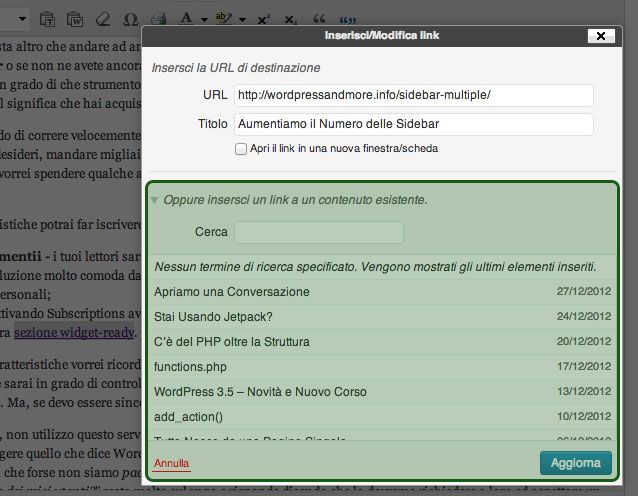The width and height of the screenshot is (638, 496).
Task: Click the text color A icon
Action: click(x=187, y=18)
